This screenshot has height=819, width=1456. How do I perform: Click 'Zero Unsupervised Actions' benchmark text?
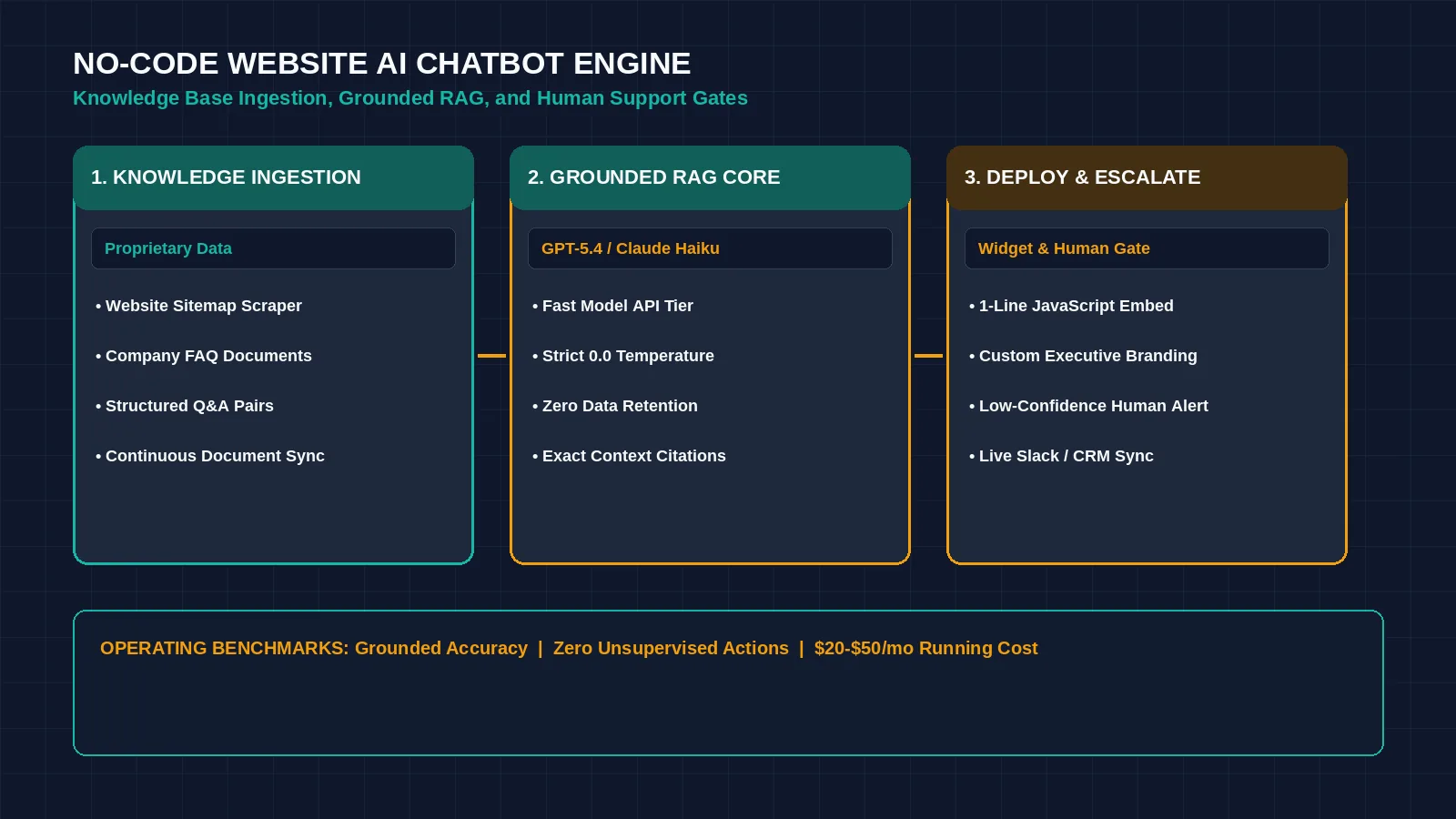pos(671,648)
